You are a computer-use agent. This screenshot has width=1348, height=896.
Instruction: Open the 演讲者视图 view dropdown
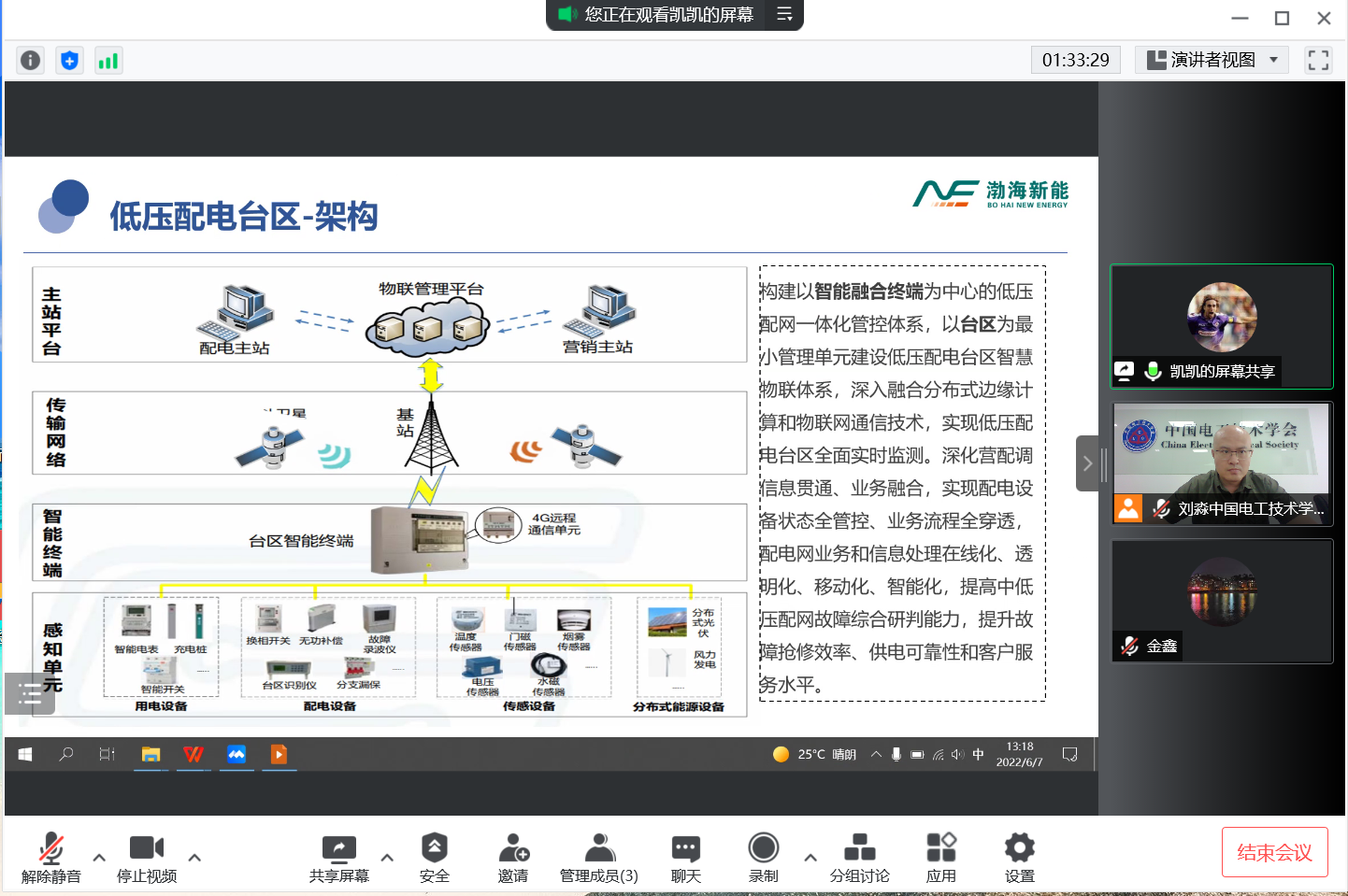[1212, 61]
